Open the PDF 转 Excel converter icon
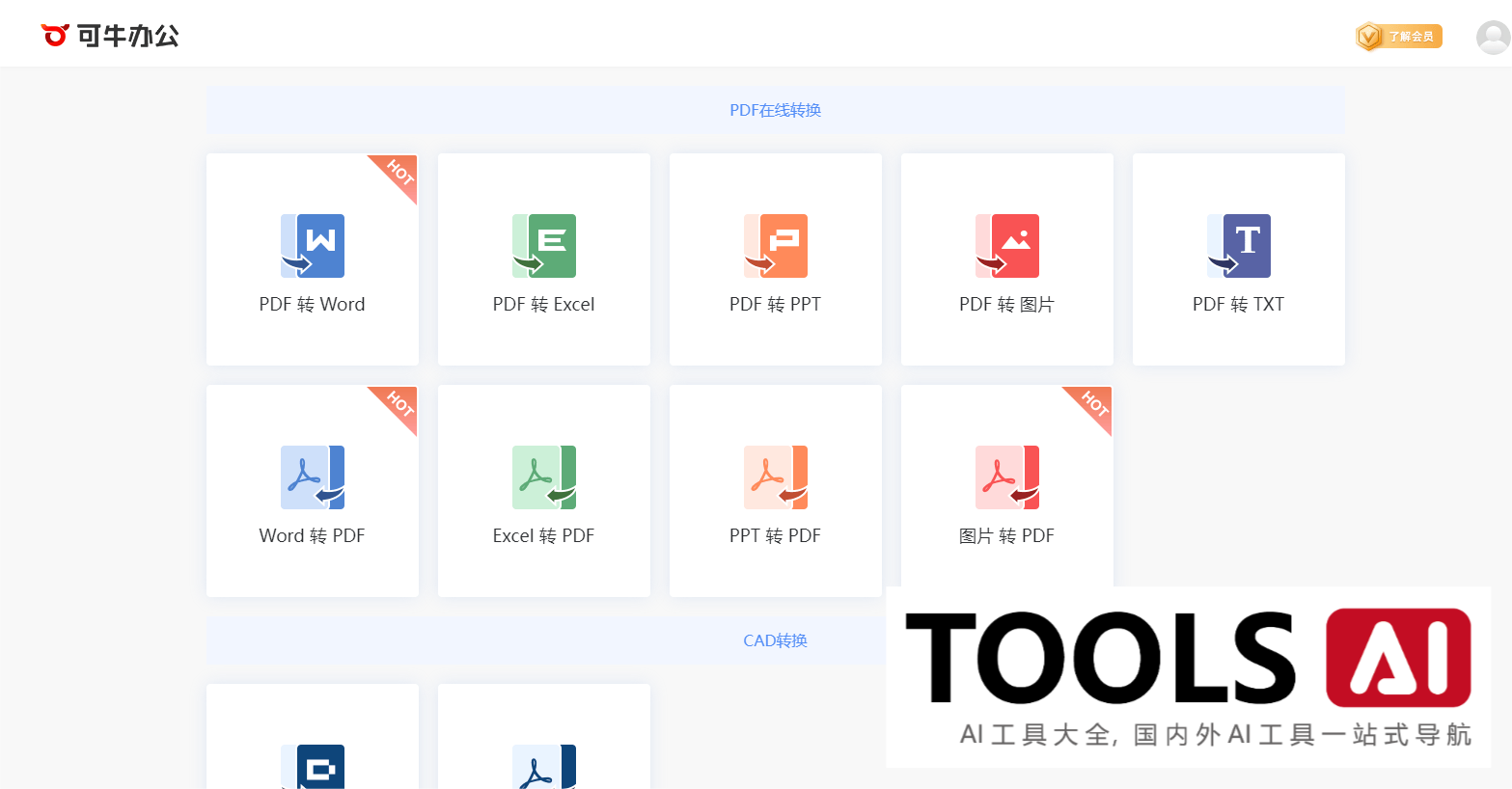The width and height of the screenshot is (1512, 789). (544, 246)
